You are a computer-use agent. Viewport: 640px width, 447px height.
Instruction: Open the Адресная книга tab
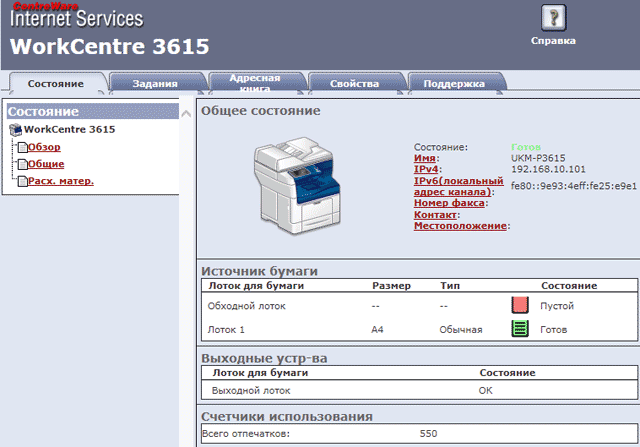[255, 84]
